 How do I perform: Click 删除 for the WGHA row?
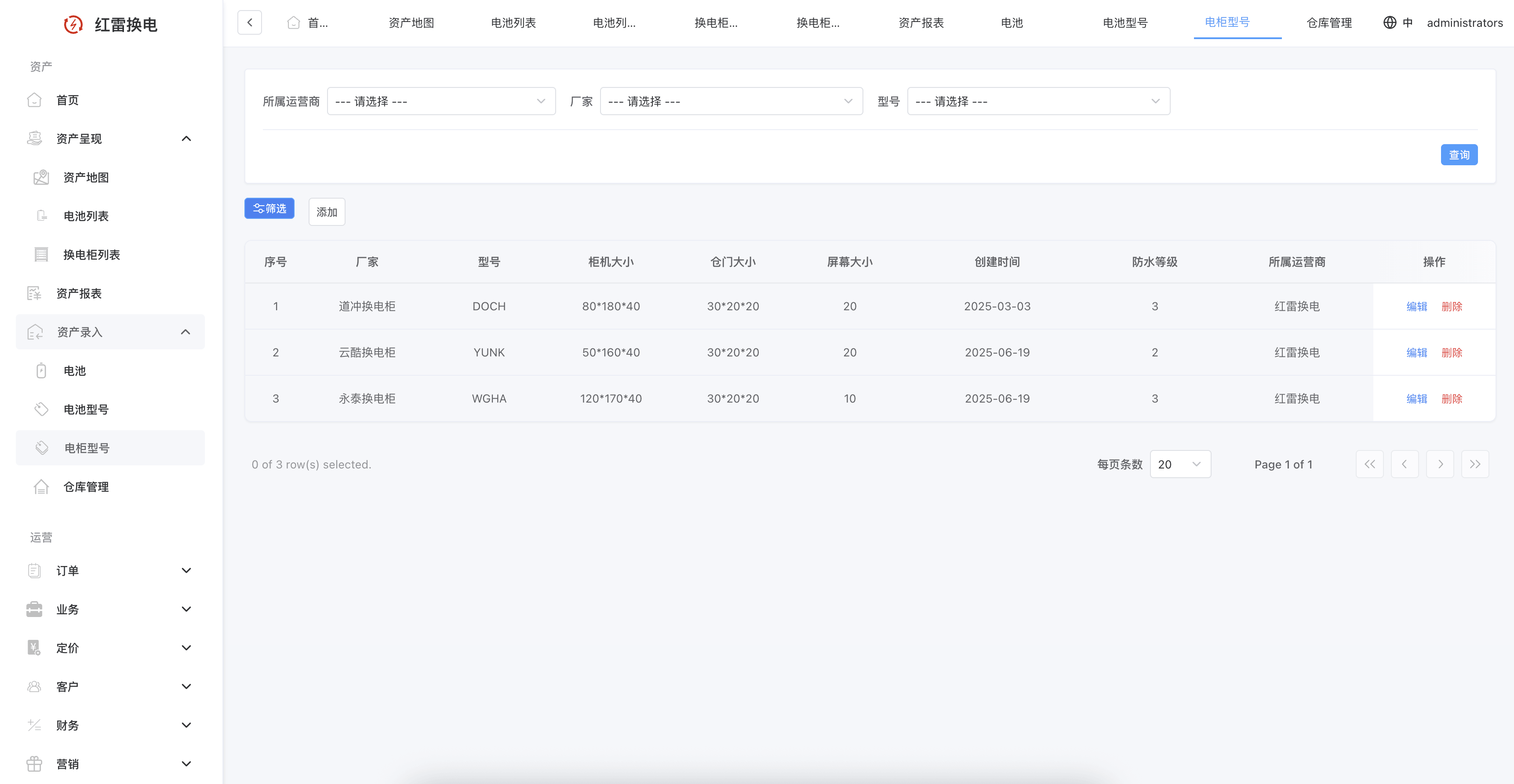pyautogui.click(x=1451, y=399)
